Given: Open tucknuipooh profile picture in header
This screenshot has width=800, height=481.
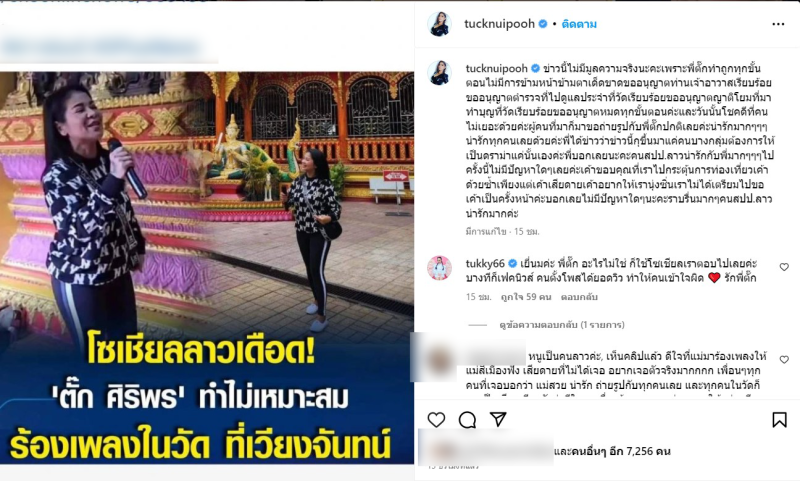Looking at the screenshot, I should [x=439, y=24].
